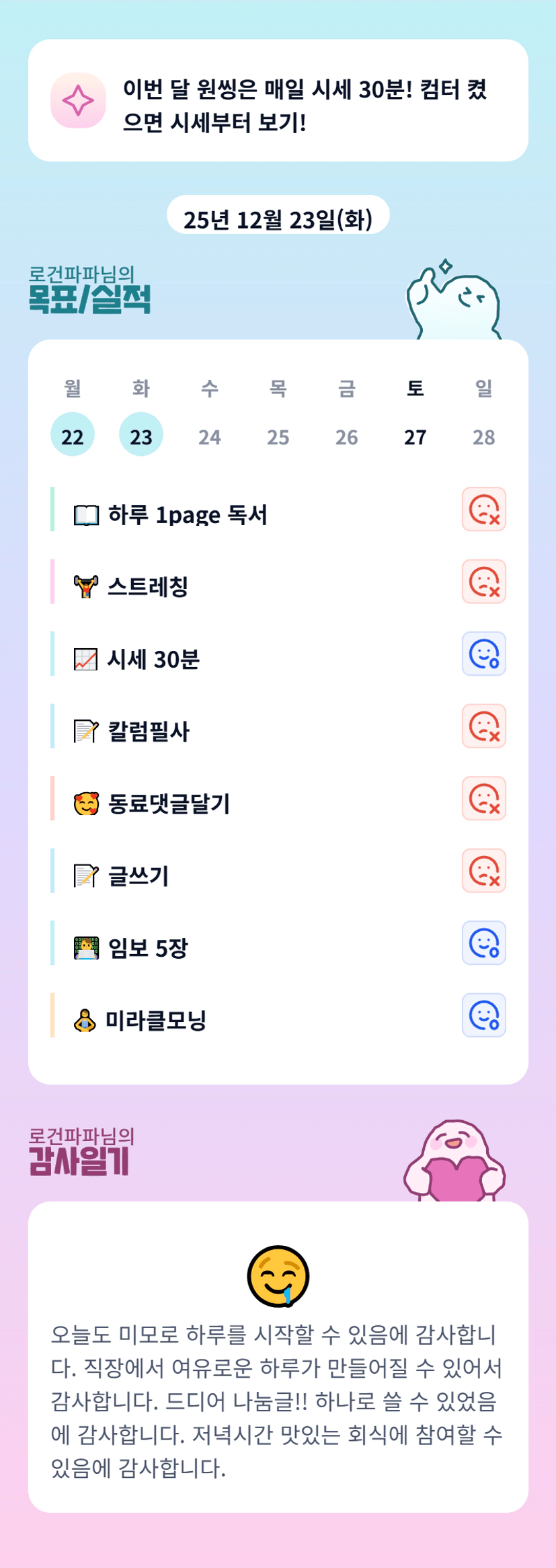Click the technologist icon beside 임보 5장
The height and width of the screenshot is (1568, 556).
(x=86, y=948)
